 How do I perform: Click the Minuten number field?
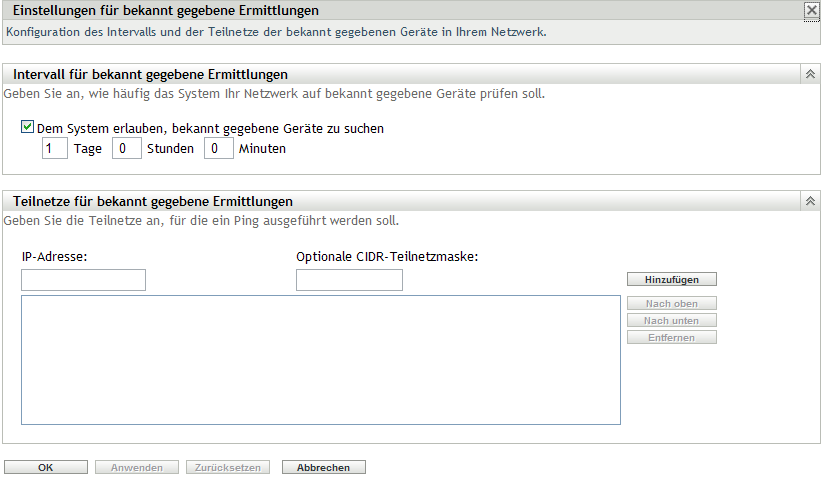(218, 149)
